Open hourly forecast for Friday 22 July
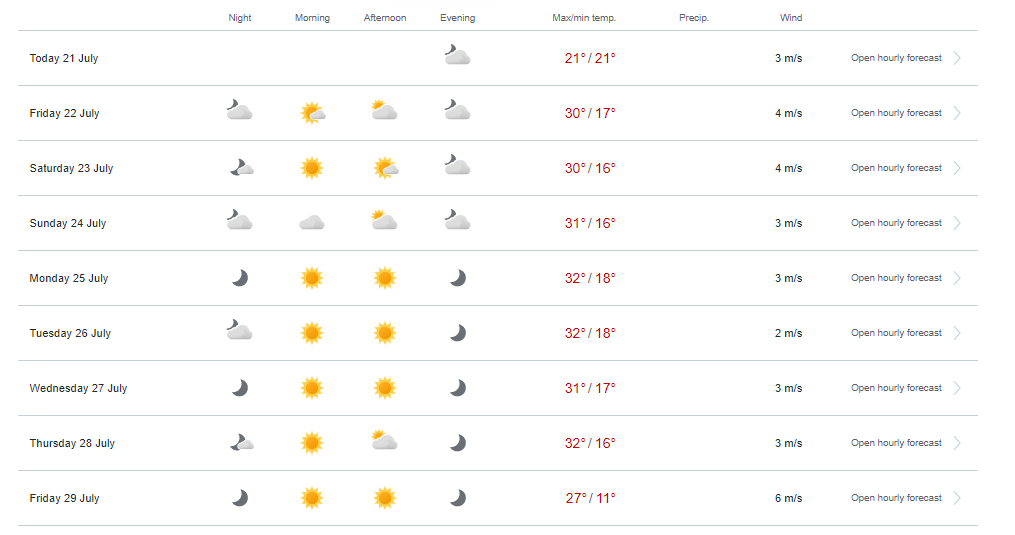1015x535 pixels. 896,113
